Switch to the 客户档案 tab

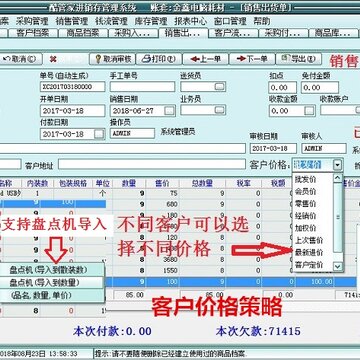tap(33, 33)
